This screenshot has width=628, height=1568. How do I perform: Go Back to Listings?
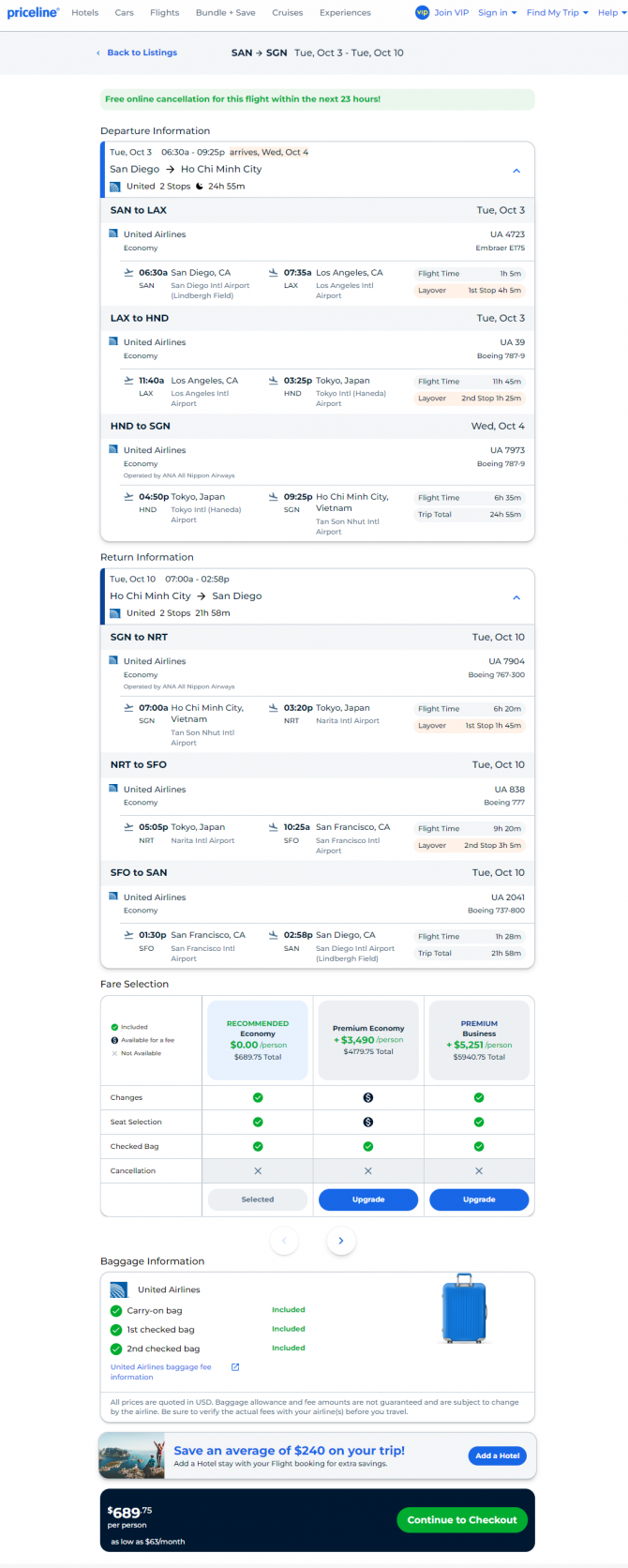coord(137,53)
